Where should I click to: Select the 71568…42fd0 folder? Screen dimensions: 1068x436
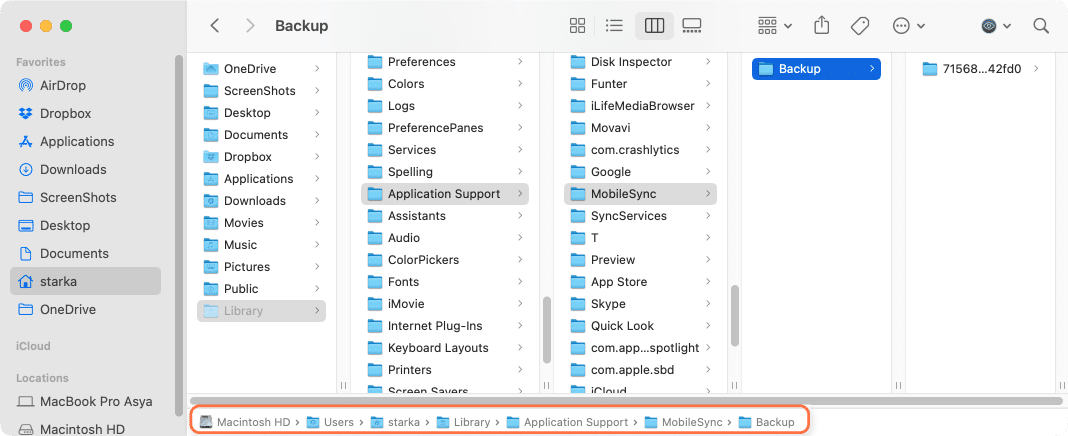[981, 69]
